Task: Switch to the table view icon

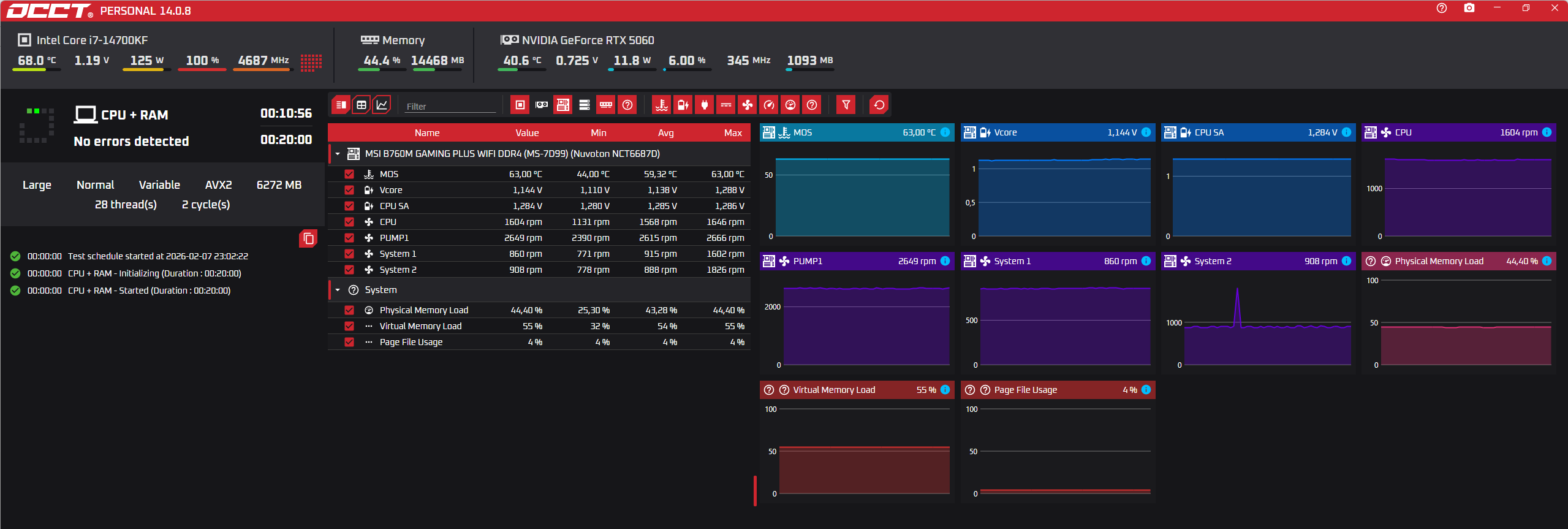Action: [362, 105]
